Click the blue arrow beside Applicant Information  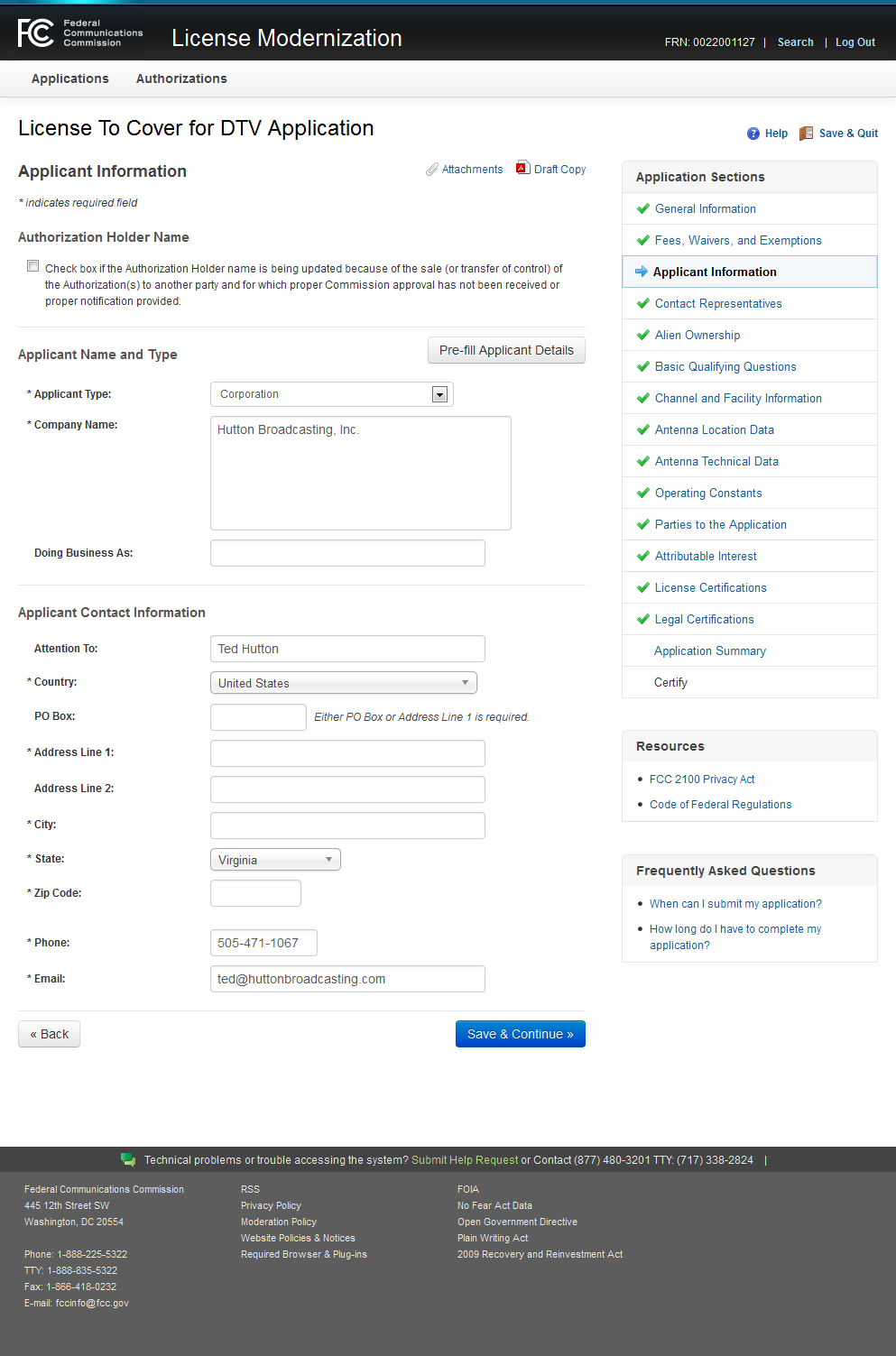642,272
